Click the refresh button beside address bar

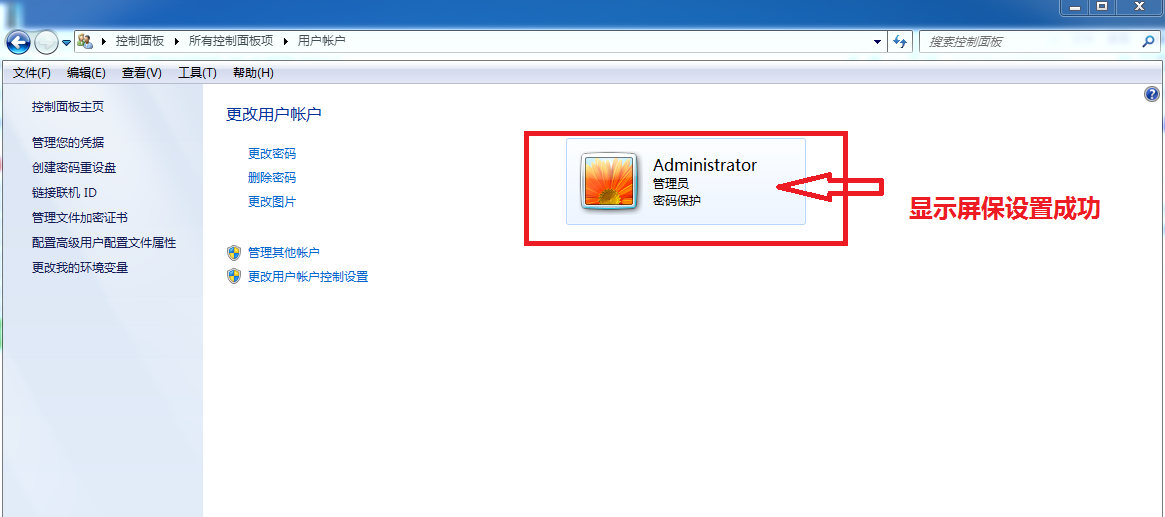(x=900, y=42)
